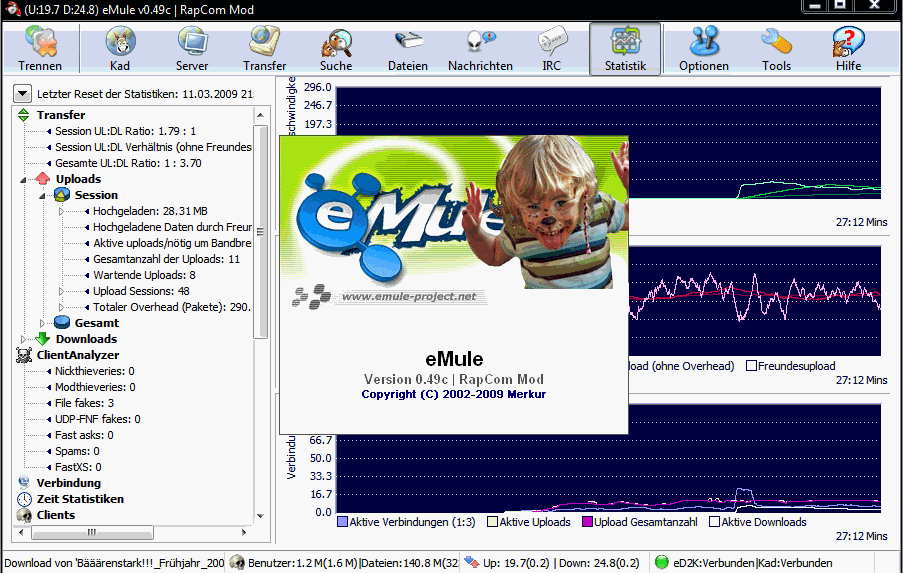Click the tree panel scroll-down arrow
The width and height of the screenshot is (903, 573).
pos(260,516)
